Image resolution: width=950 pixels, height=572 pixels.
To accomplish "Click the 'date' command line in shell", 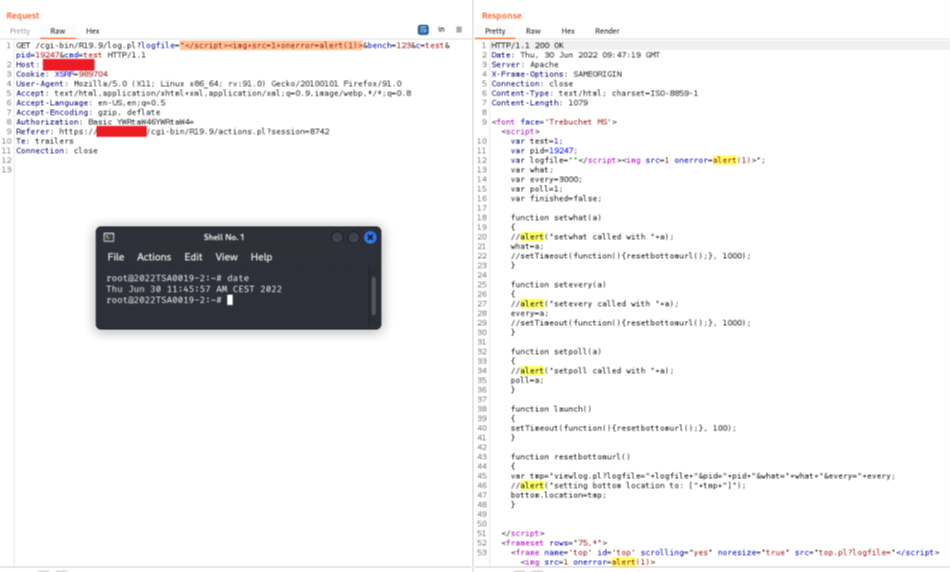I will (178, 278).
